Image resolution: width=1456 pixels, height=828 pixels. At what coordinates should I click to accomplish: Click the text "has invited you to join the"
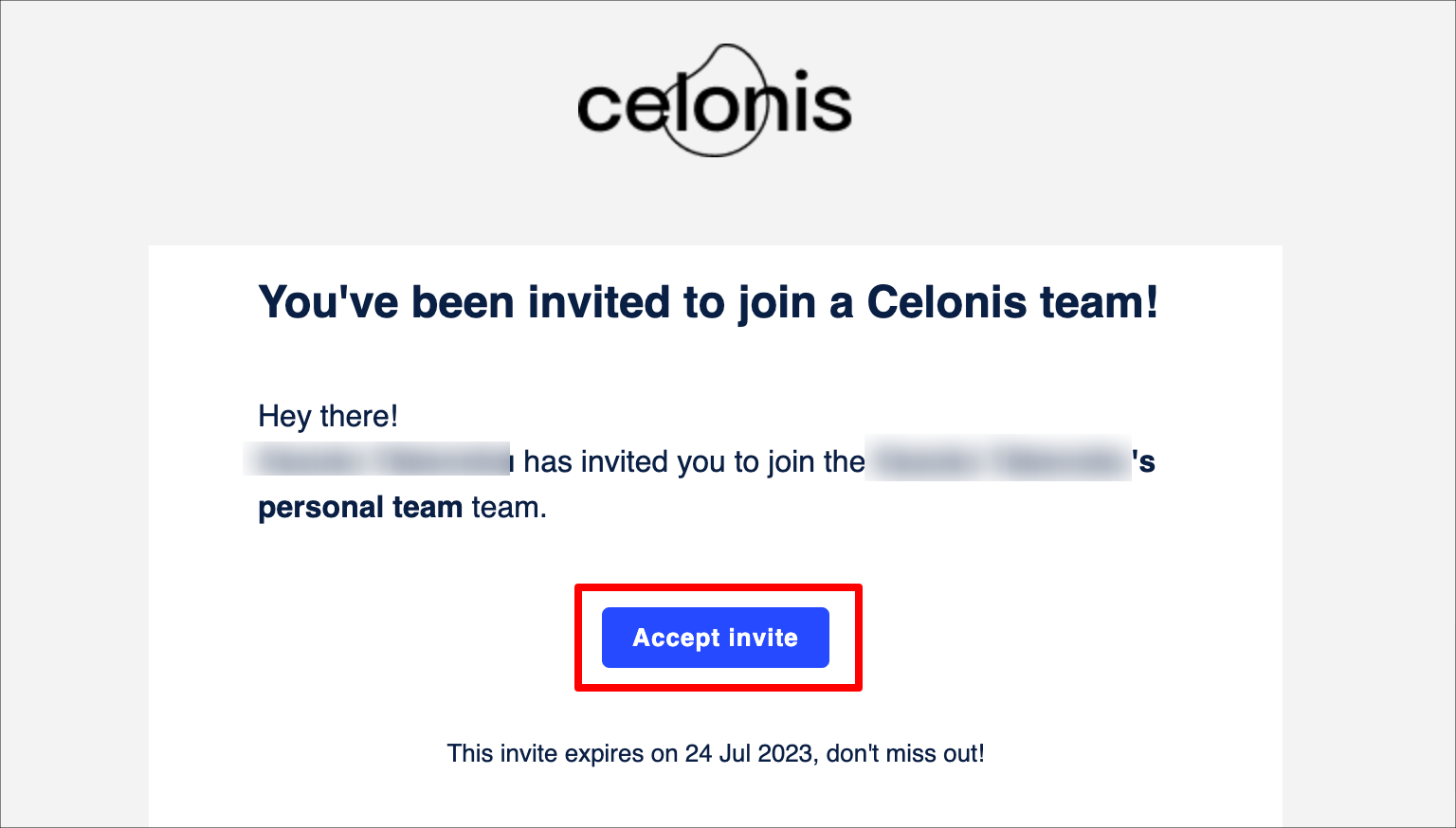click(x=694, y=461)
